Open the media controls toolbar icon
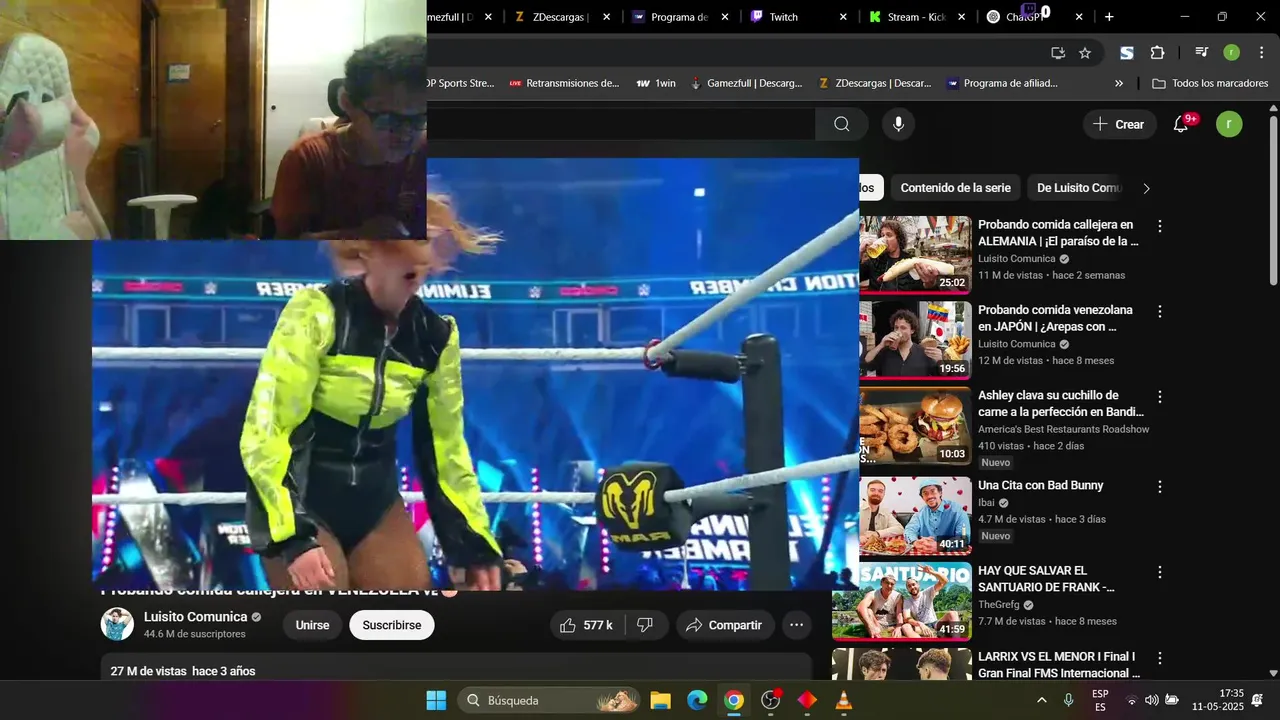1280x720 pixels. coord(1202,53)
